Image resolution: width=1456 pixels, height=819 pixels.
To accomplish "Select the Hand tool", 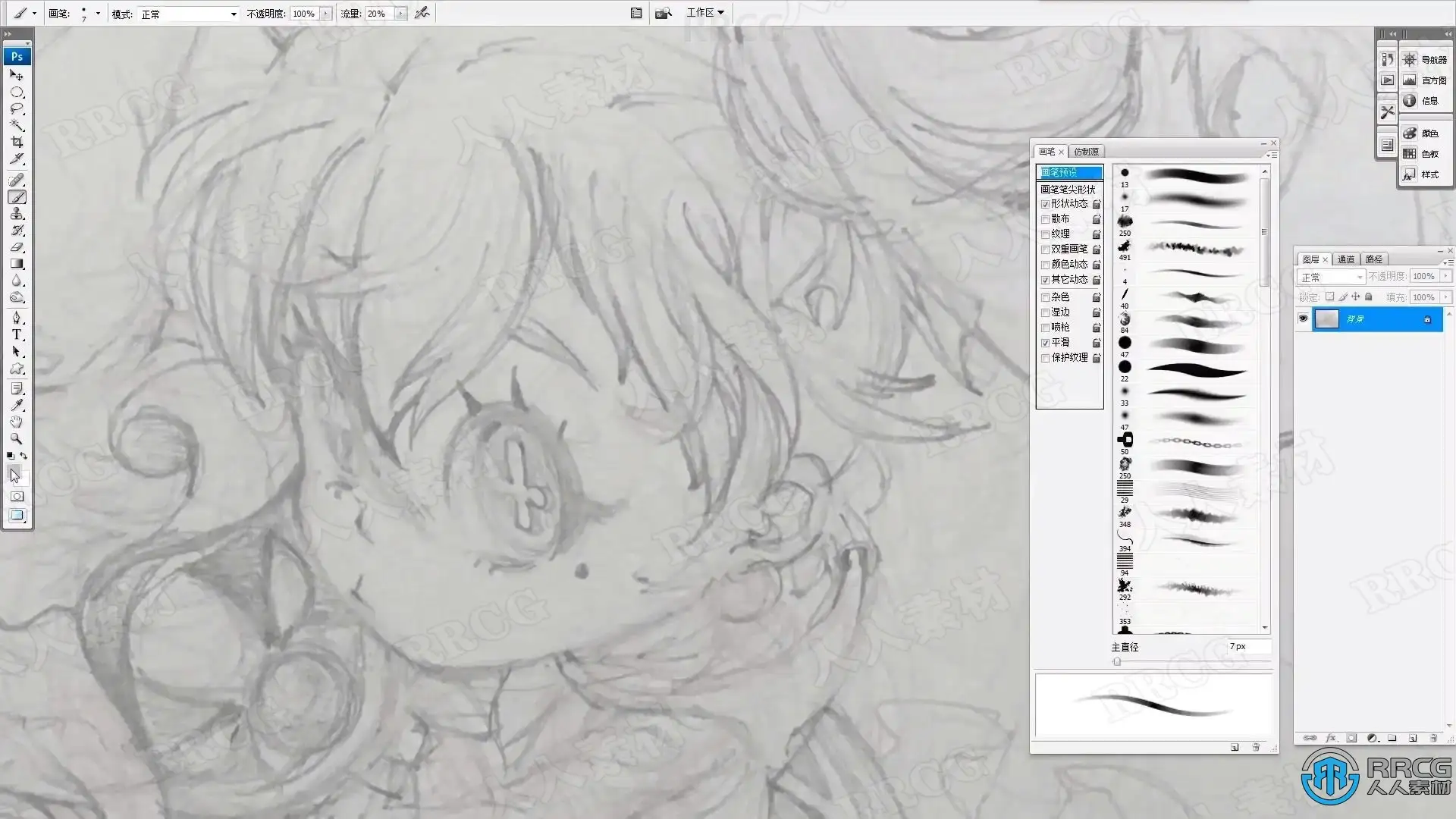I will (x=17, y=422).
